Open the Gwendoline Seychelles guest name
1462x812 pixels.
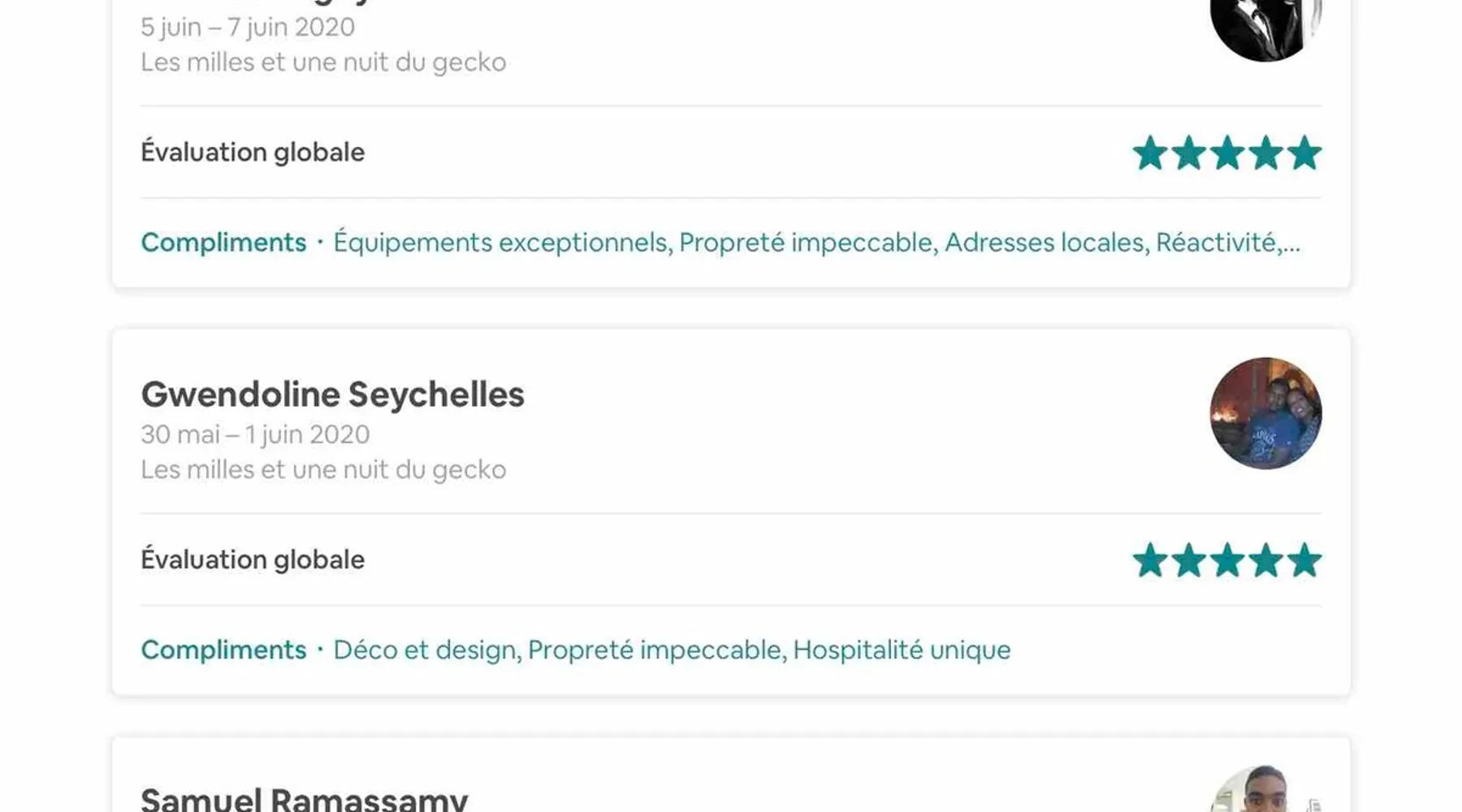[332, 395]
